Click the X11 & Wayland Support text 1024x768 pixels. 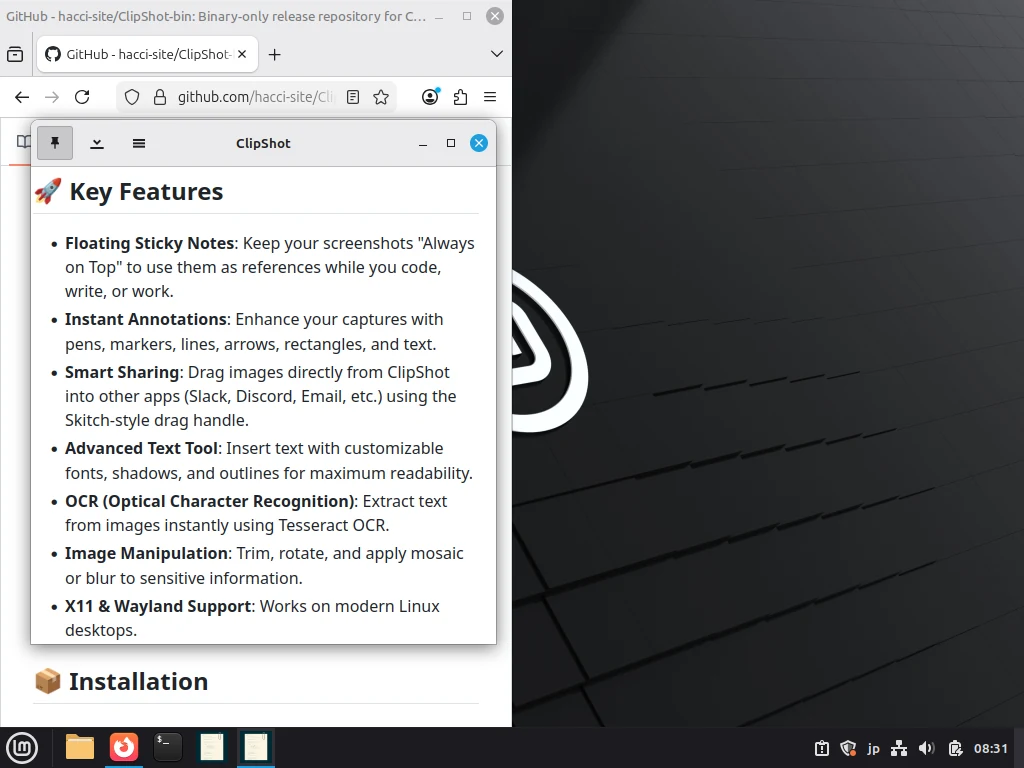coord(158,607)
